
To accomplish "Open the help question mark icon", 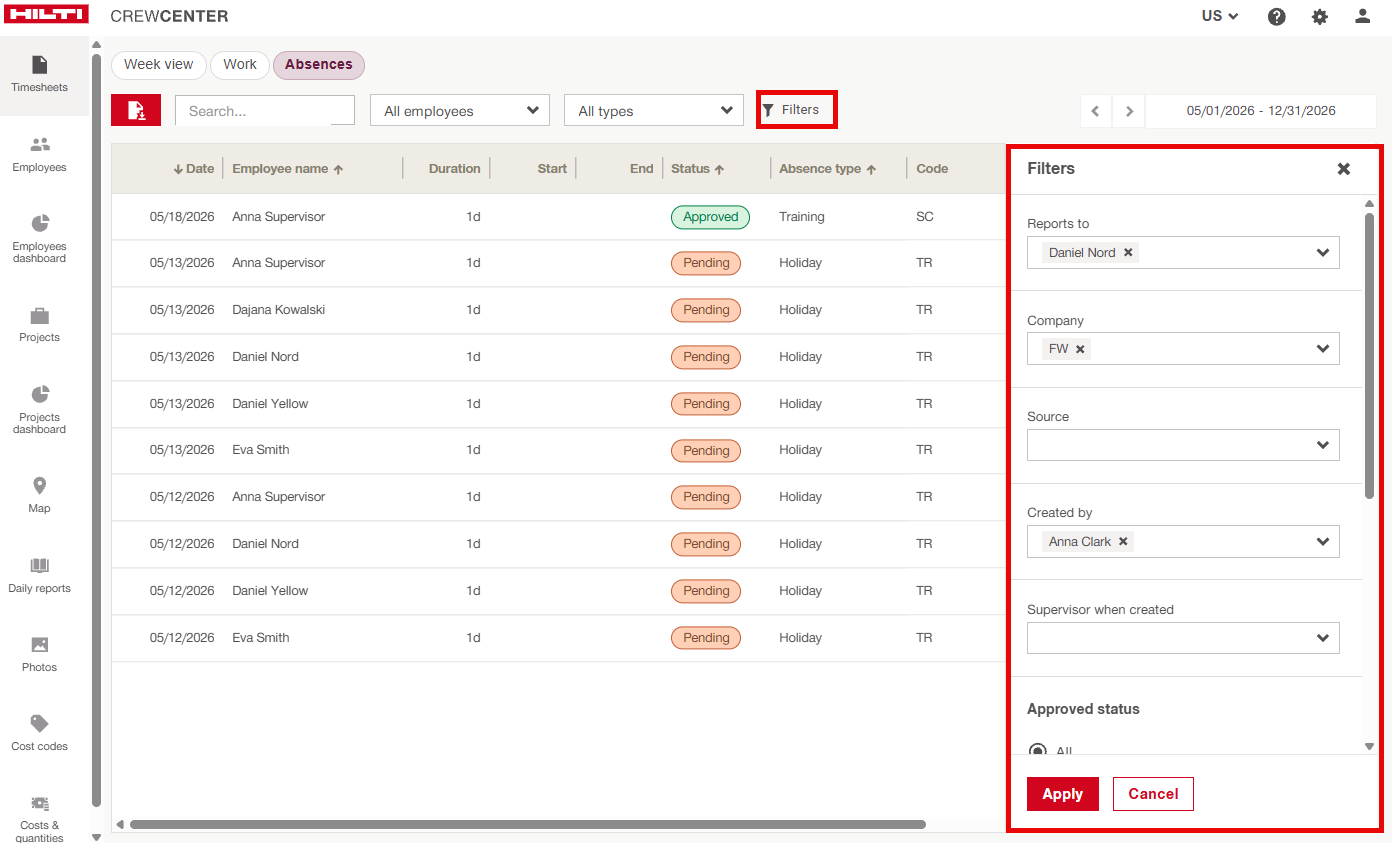I will [x=1276, y=17].
